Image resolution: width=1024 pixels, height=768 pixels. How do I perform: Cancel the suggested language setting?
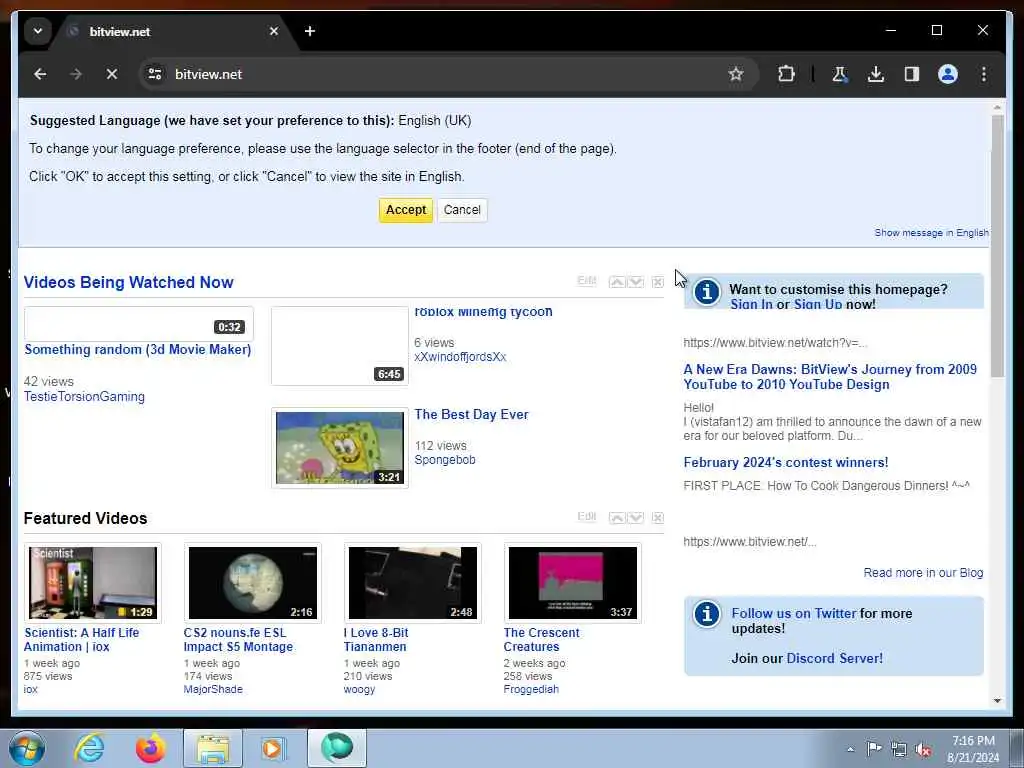[462, 210]
